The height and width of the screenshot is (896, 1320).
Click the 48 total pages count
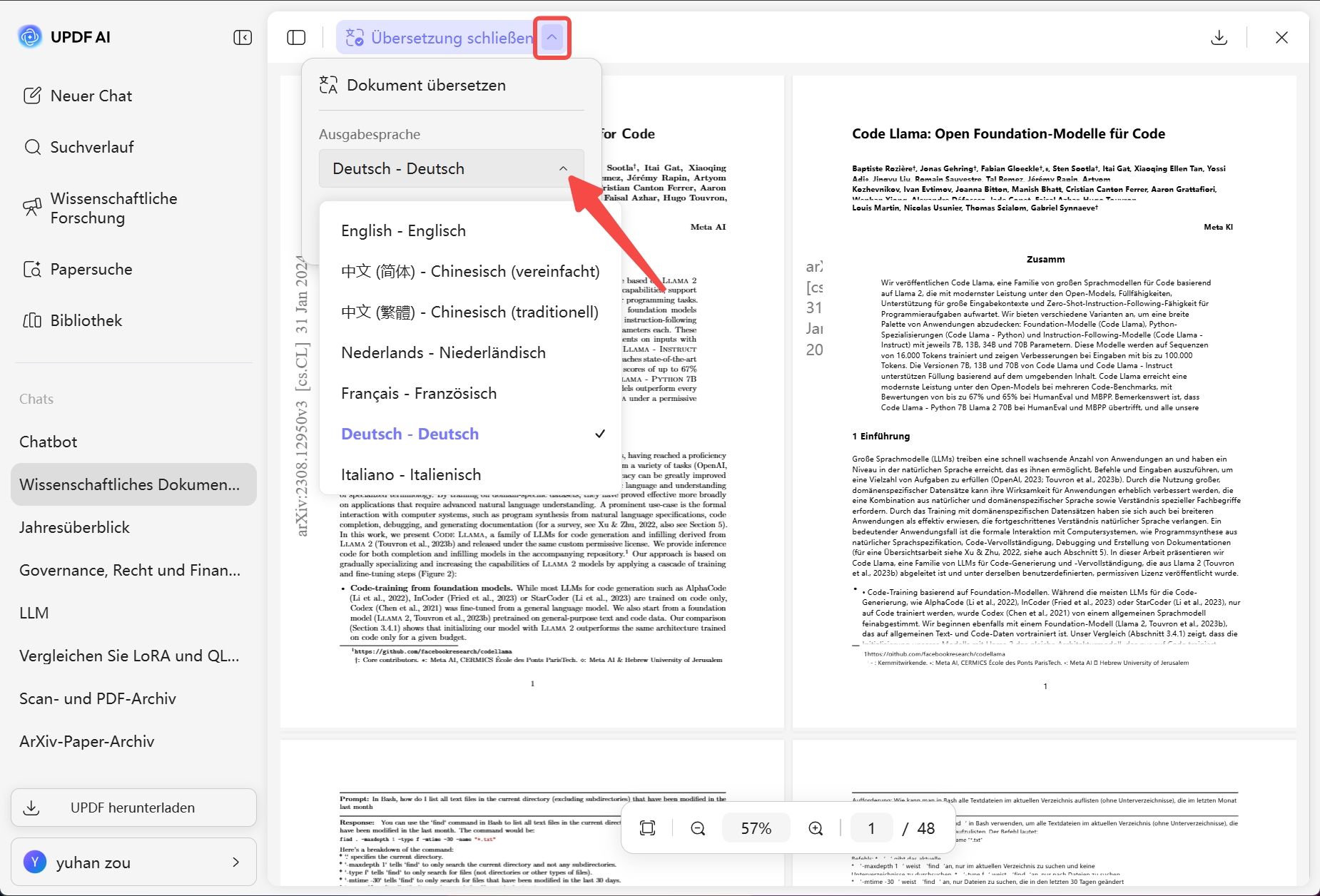tap(926, 828)
